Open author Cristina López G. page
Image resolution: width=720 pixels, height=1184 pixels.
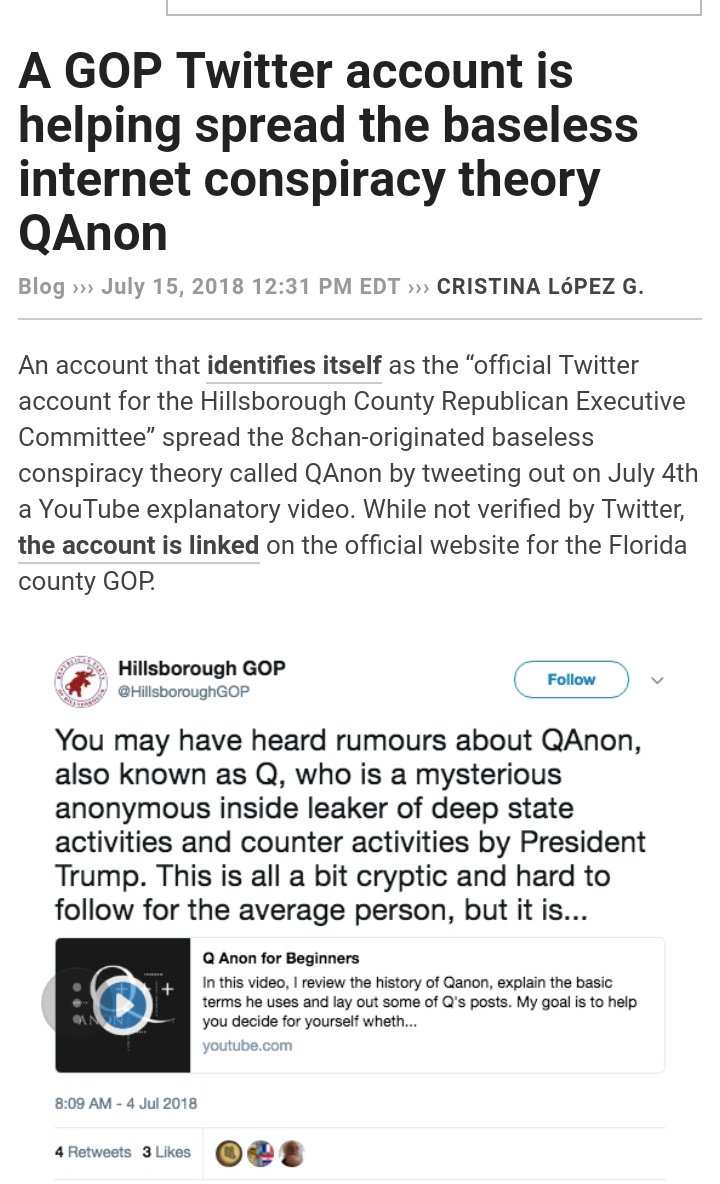click(540, 287)
